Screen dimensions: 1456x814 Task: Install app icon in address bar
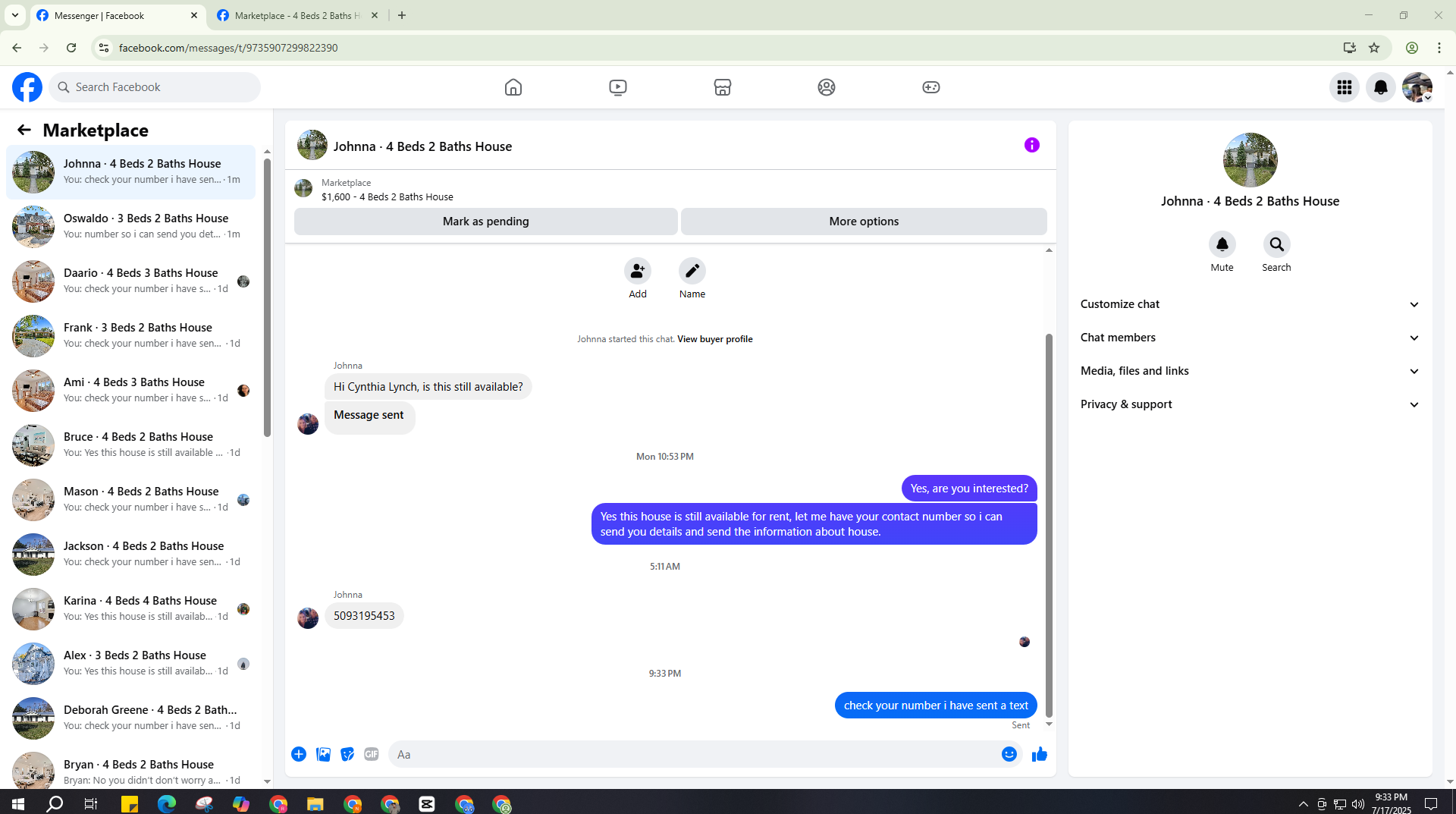coord(1349,48)
